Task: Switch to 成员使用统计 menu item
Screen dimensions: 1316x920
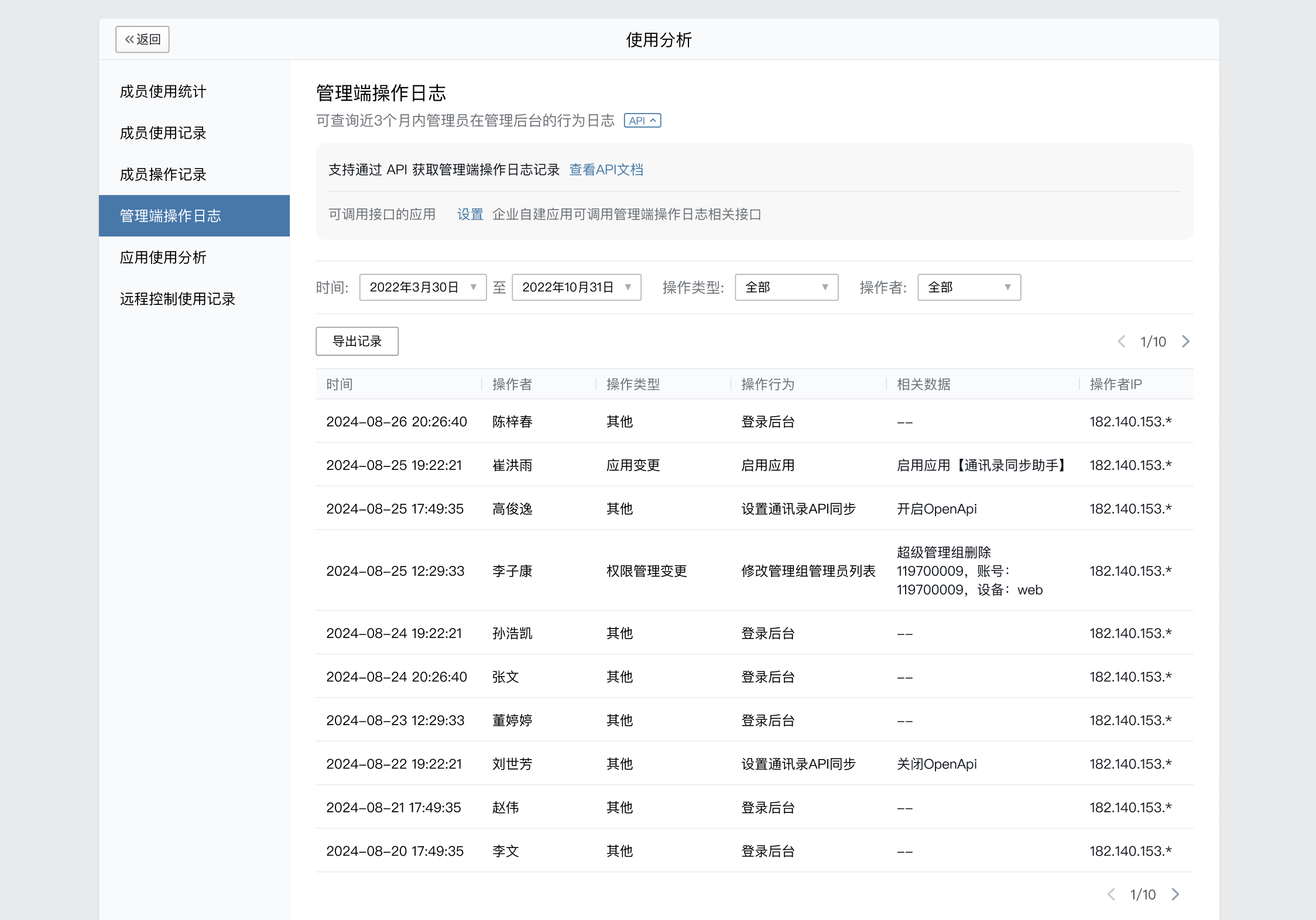Action: pyautogui.click(x=163, y=91)
